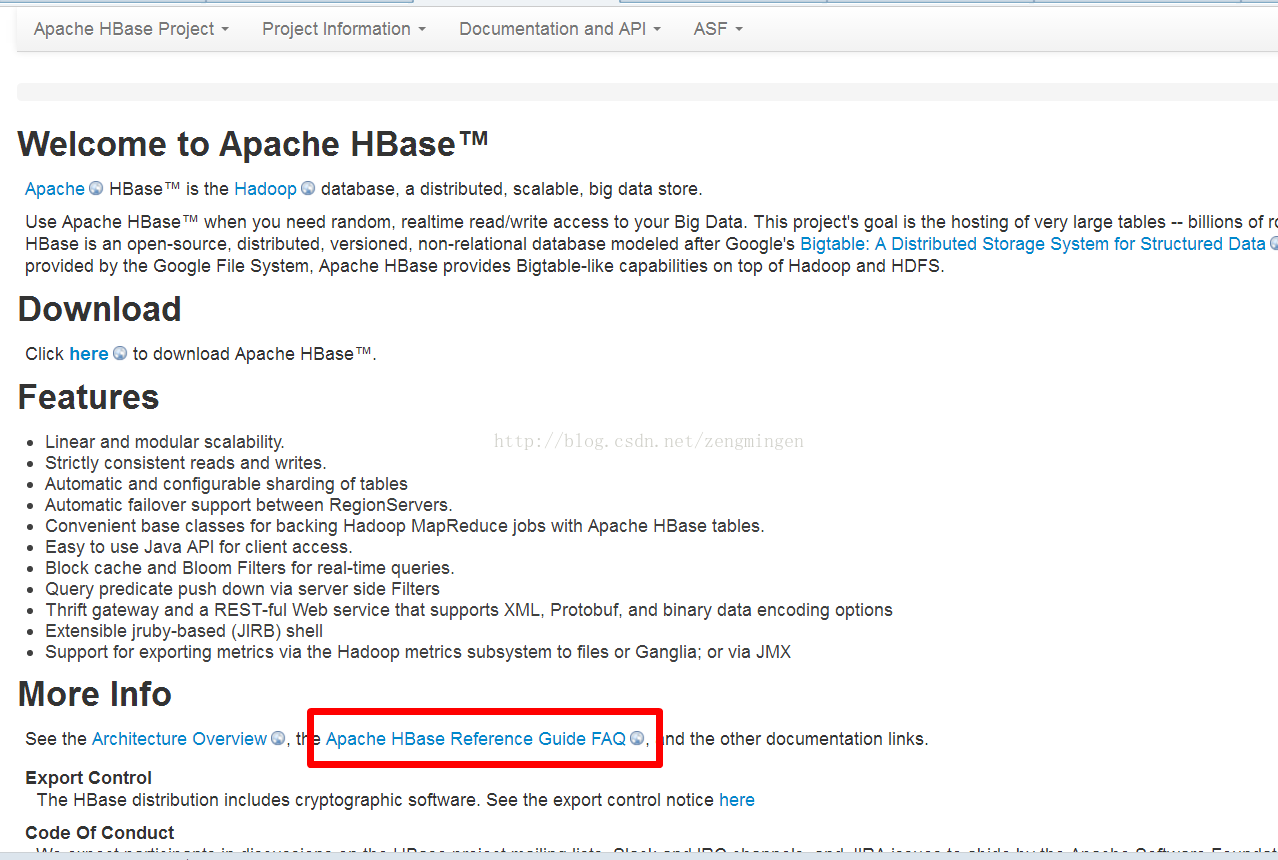1278x860 pixels.
Task: Click external icon after download 'here'
Action: [x=120, y=354]
